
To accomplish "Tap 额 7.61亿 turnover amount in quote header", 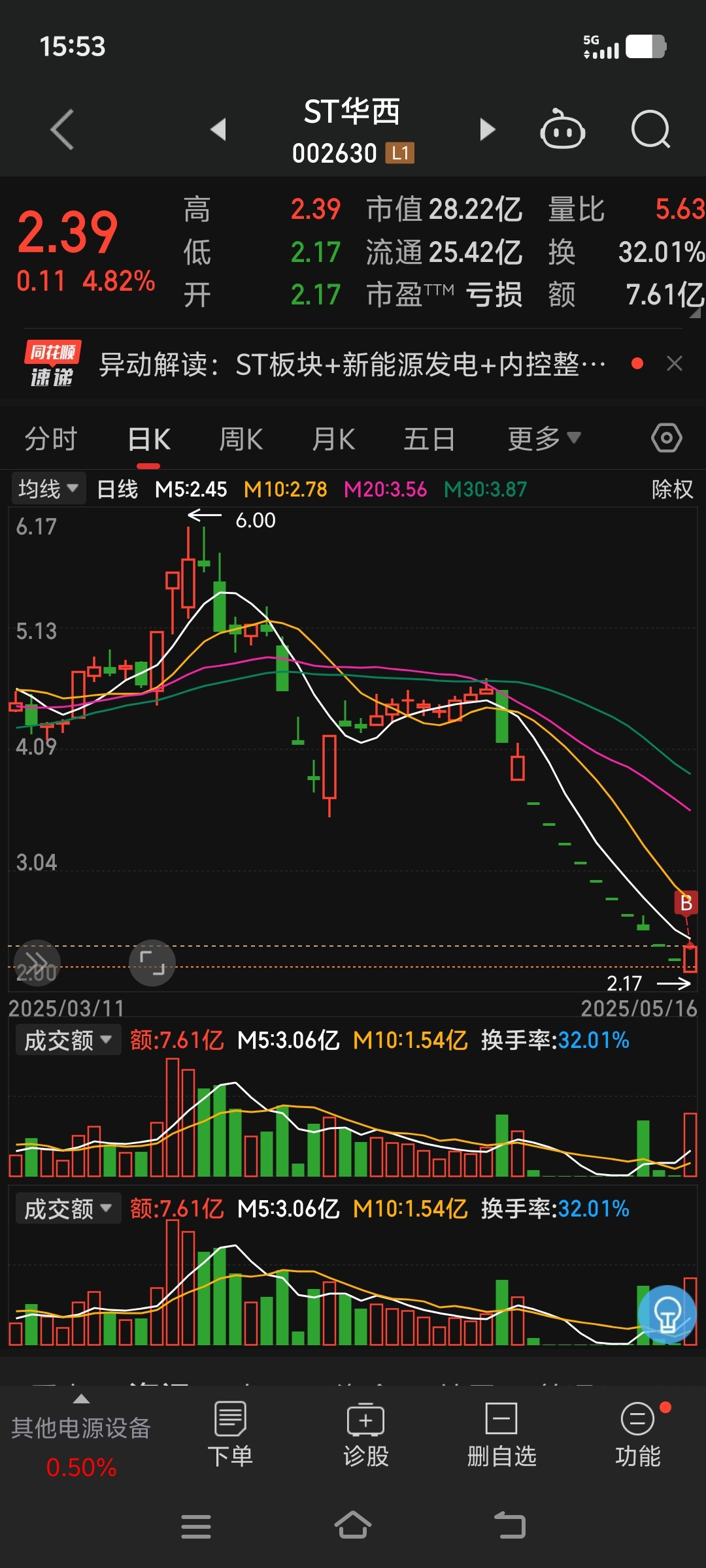I will [626, 295].
